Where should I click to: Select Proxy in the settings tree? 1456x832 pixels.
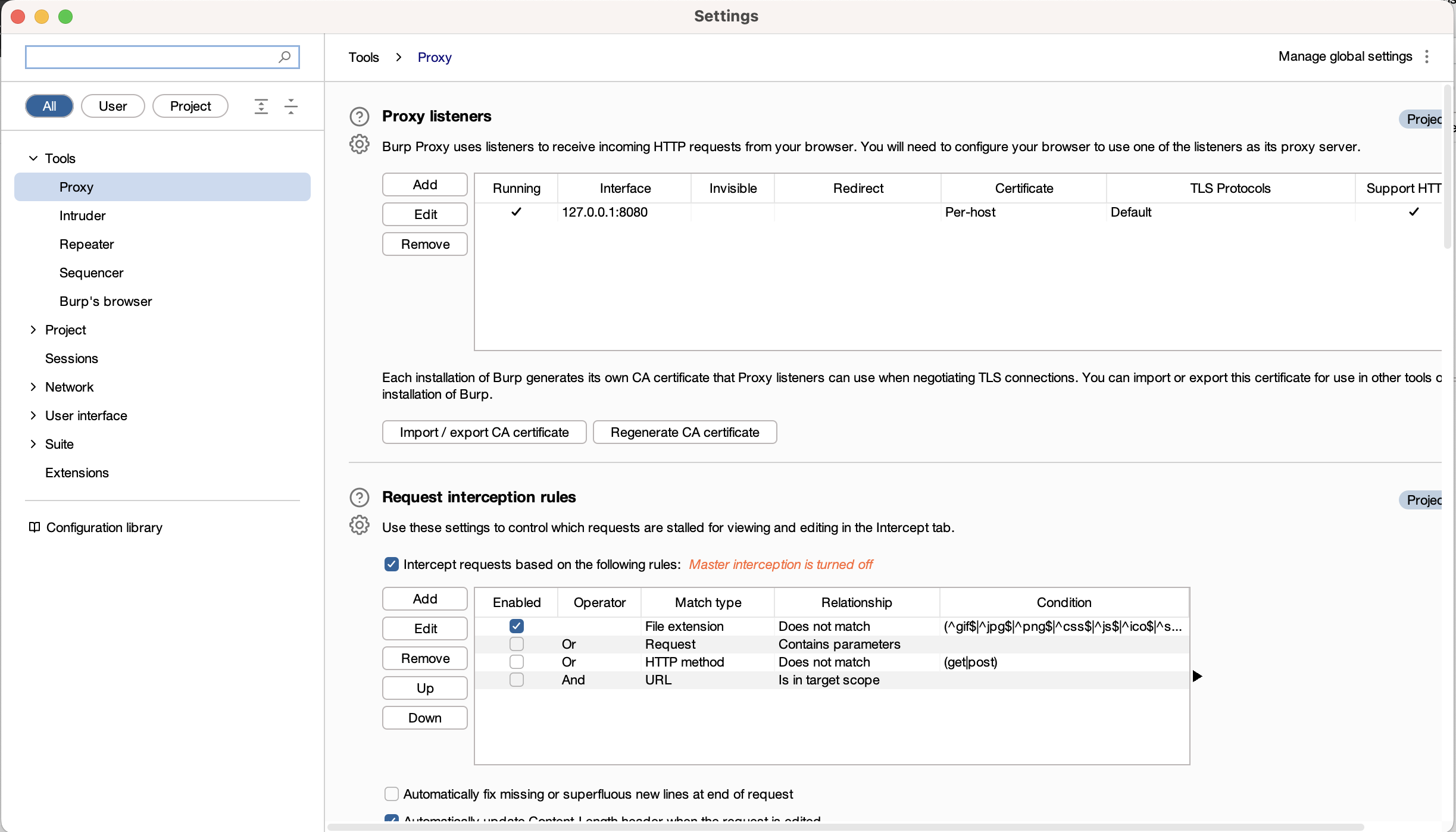[x=163, y=187]
